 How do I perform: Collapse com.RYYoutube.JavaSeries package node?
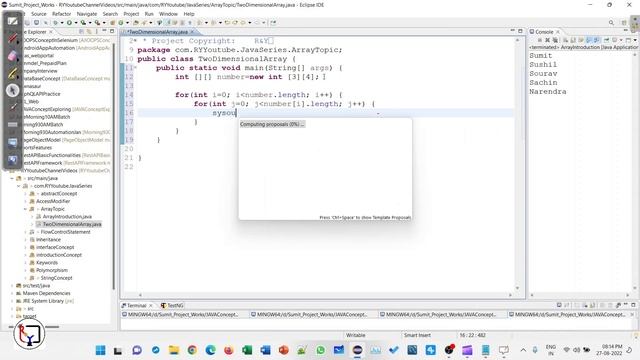click(18, 186)
